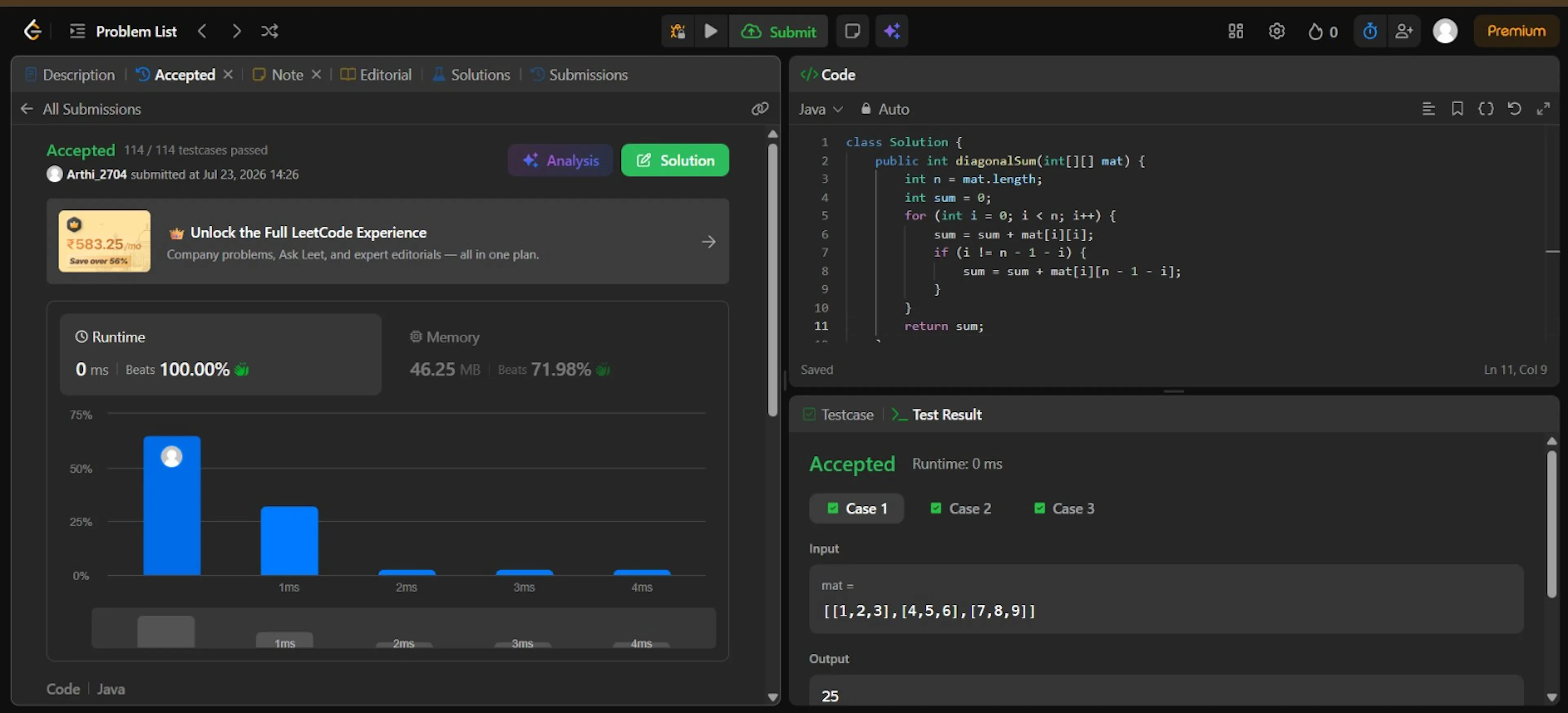
Task: Open the layout grid icon
Action: point(1235,31)
